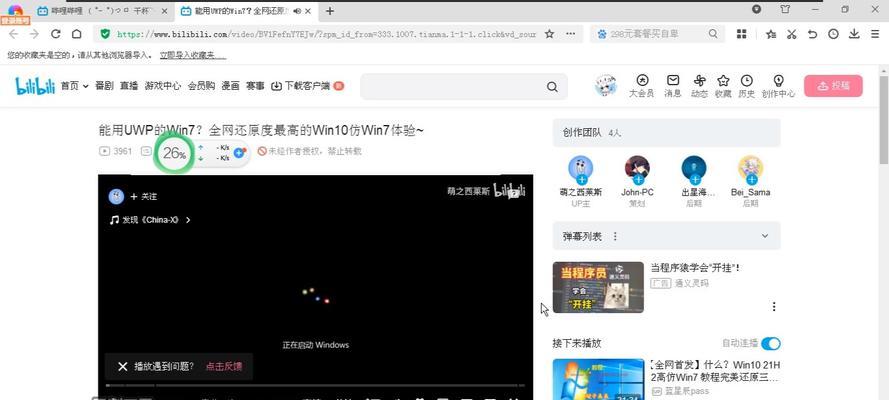Click 点击反馈 feedback link
This screenshot has width=889, height=400.
(x=224, y=367)
